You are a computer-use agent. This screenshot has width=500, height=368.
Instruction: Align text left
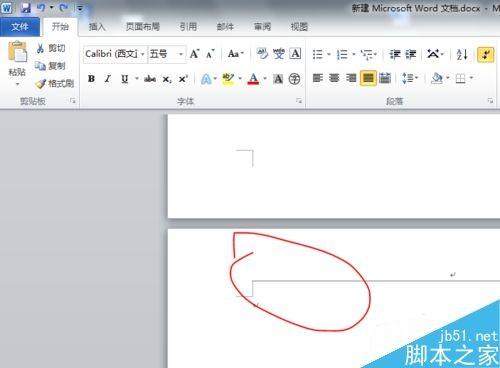point(318,78)
